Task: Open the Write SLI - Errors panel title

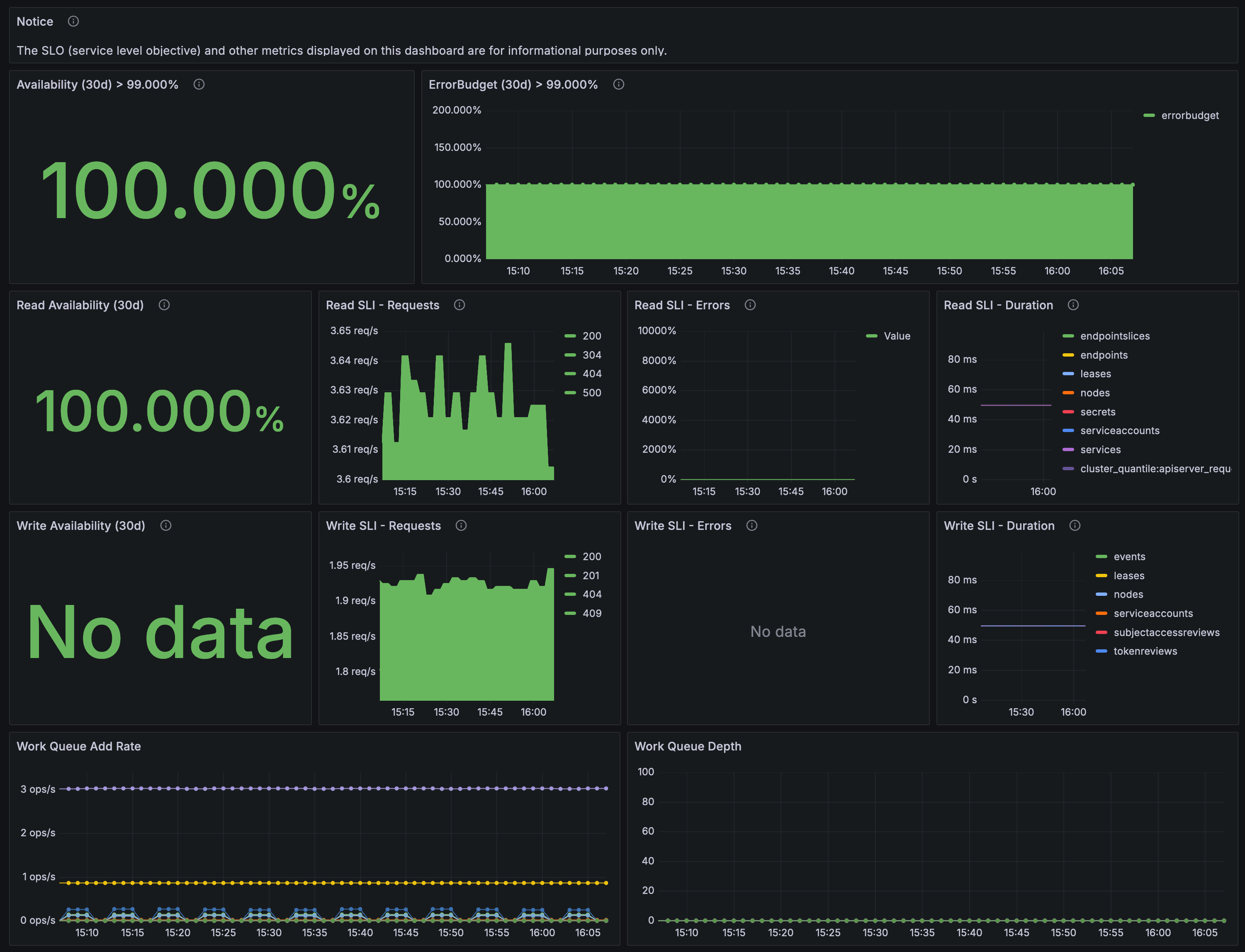Action: click(x=683, y=525)
